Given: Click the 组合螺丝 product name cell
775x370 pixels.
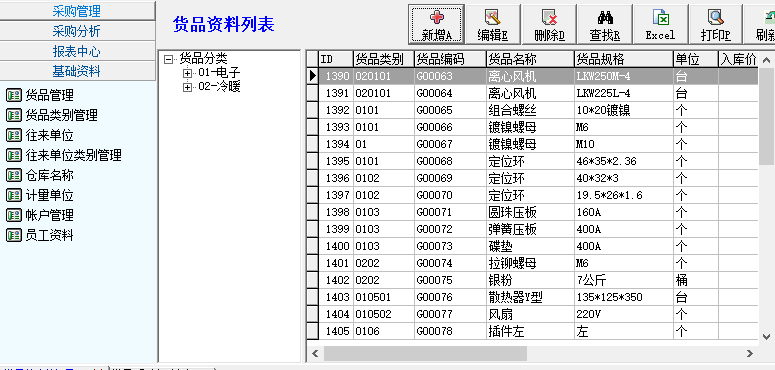Looking at the screenshot, I should point(530,110).
